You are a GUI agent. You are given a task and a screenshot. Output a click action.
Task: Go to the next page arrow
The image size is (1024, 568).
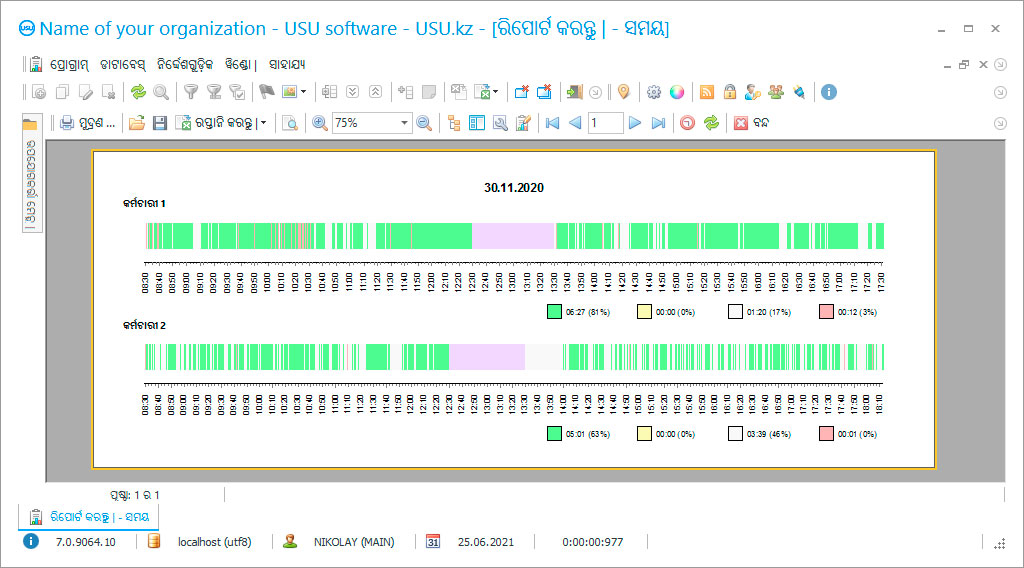click(634, 123)
